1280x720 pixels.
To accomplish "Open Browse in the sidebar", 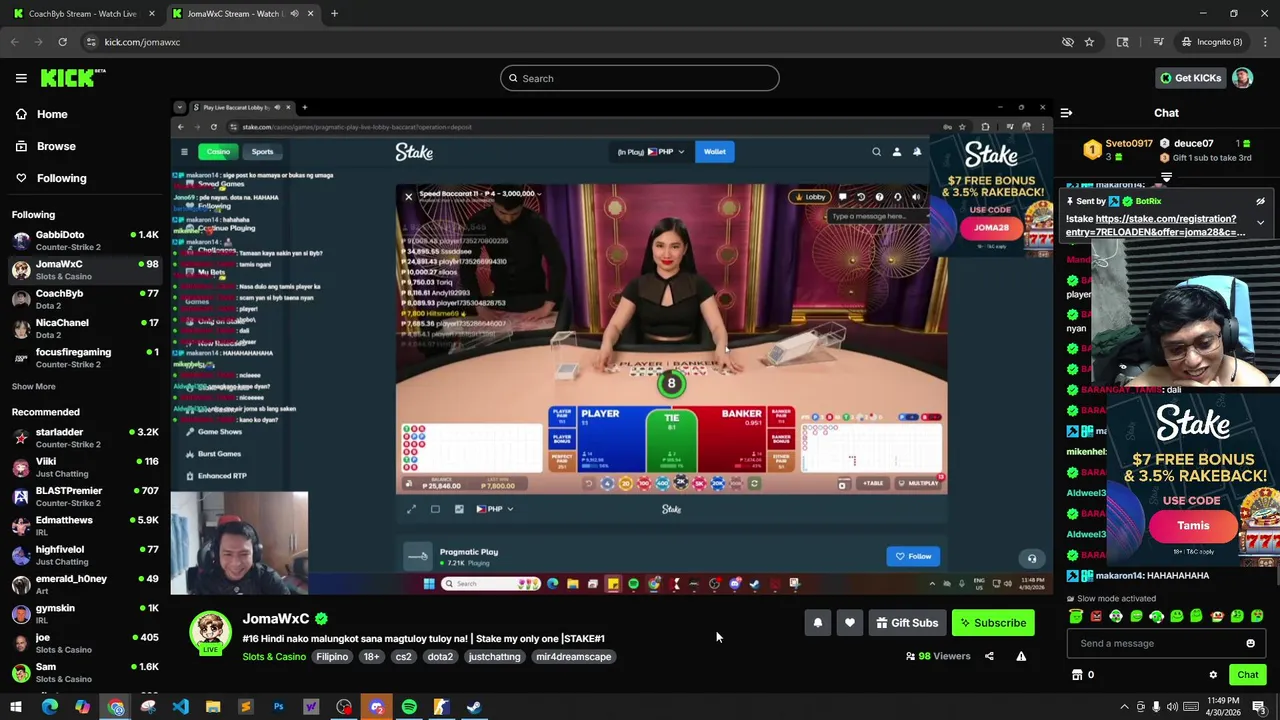I will pyautogui.click(x=56, y=146).
